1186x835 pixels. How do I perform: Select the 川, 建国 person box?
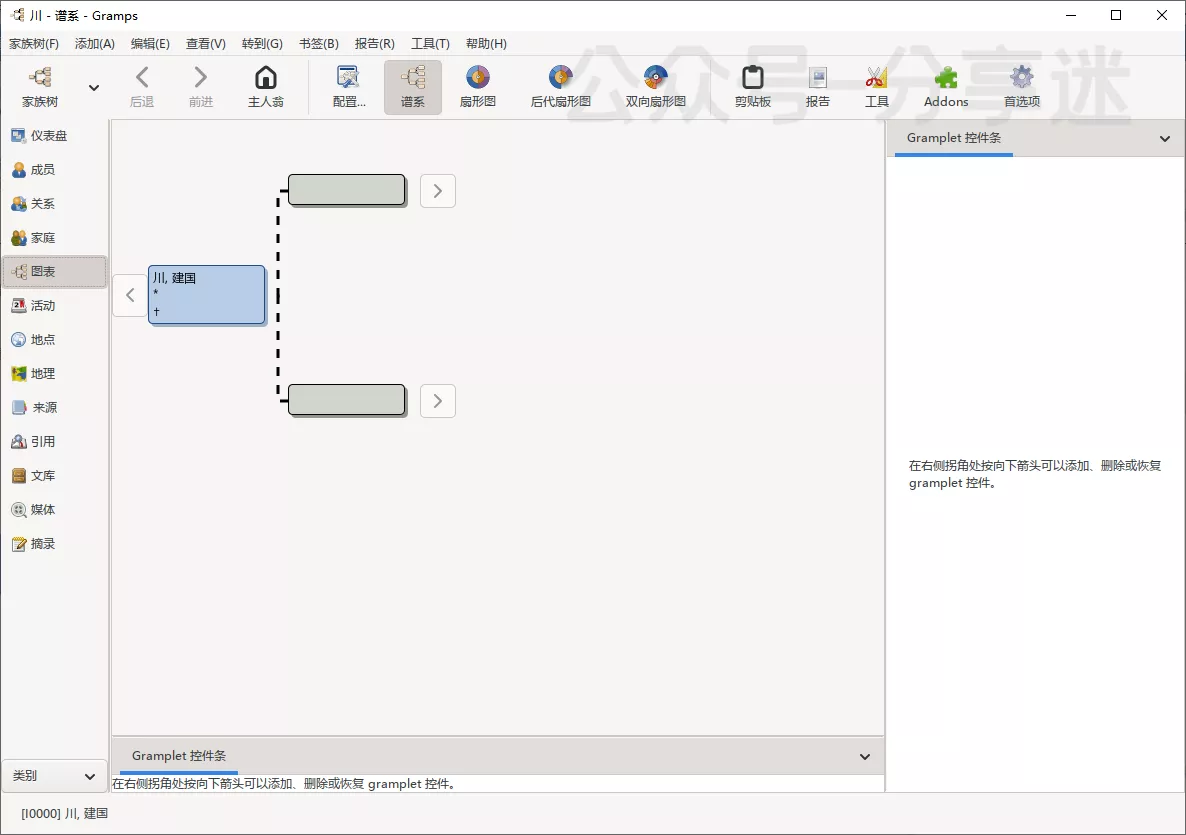tap(207, 295)
